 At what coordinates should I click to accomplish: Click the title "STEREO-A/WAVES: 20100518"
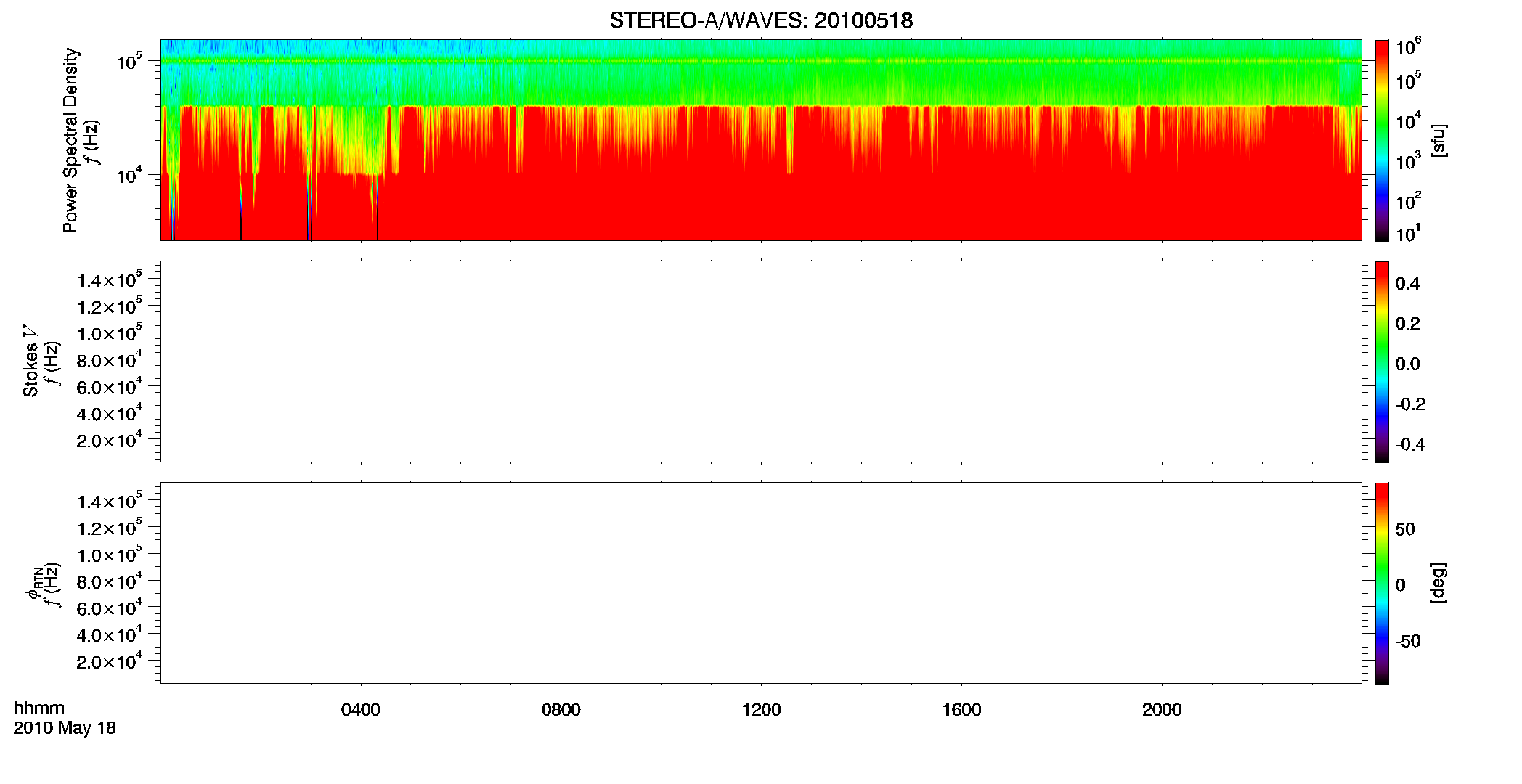[761, 20]
